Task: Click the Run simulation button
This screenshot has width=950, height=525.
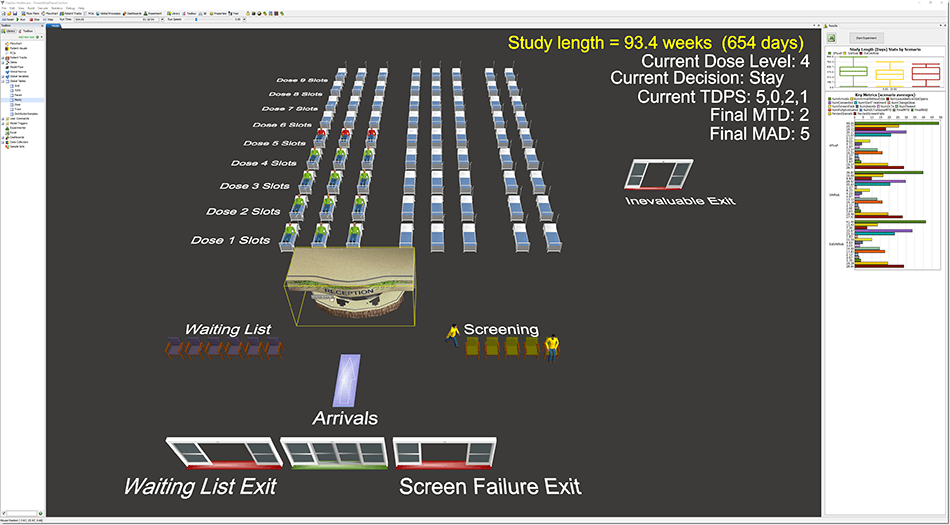Action: (x=21, y=19)
